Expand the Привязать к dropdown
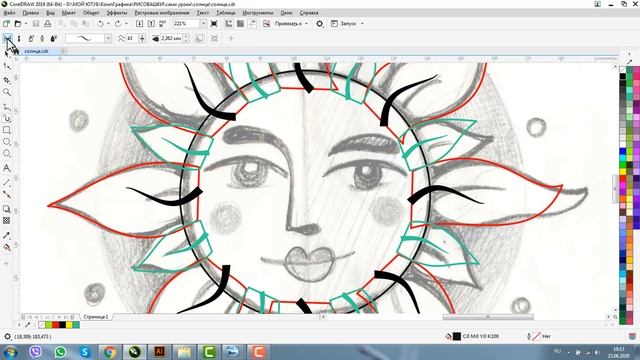 (x=307, y=24)
